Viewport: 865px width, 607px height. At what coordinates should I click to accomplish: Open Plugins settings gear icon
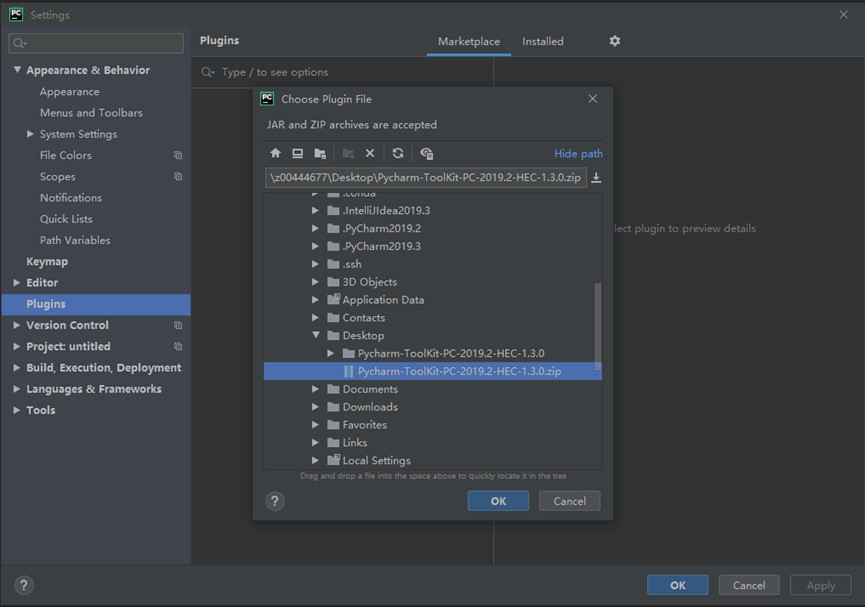point(615,41)
